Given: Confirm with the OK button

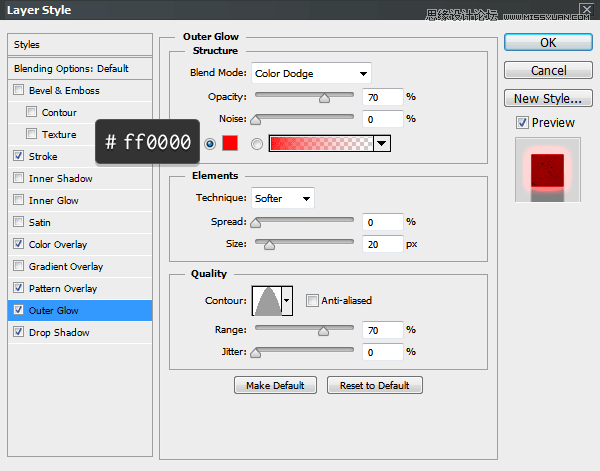Looking at the screenshot, I should [x=548, y=42].
